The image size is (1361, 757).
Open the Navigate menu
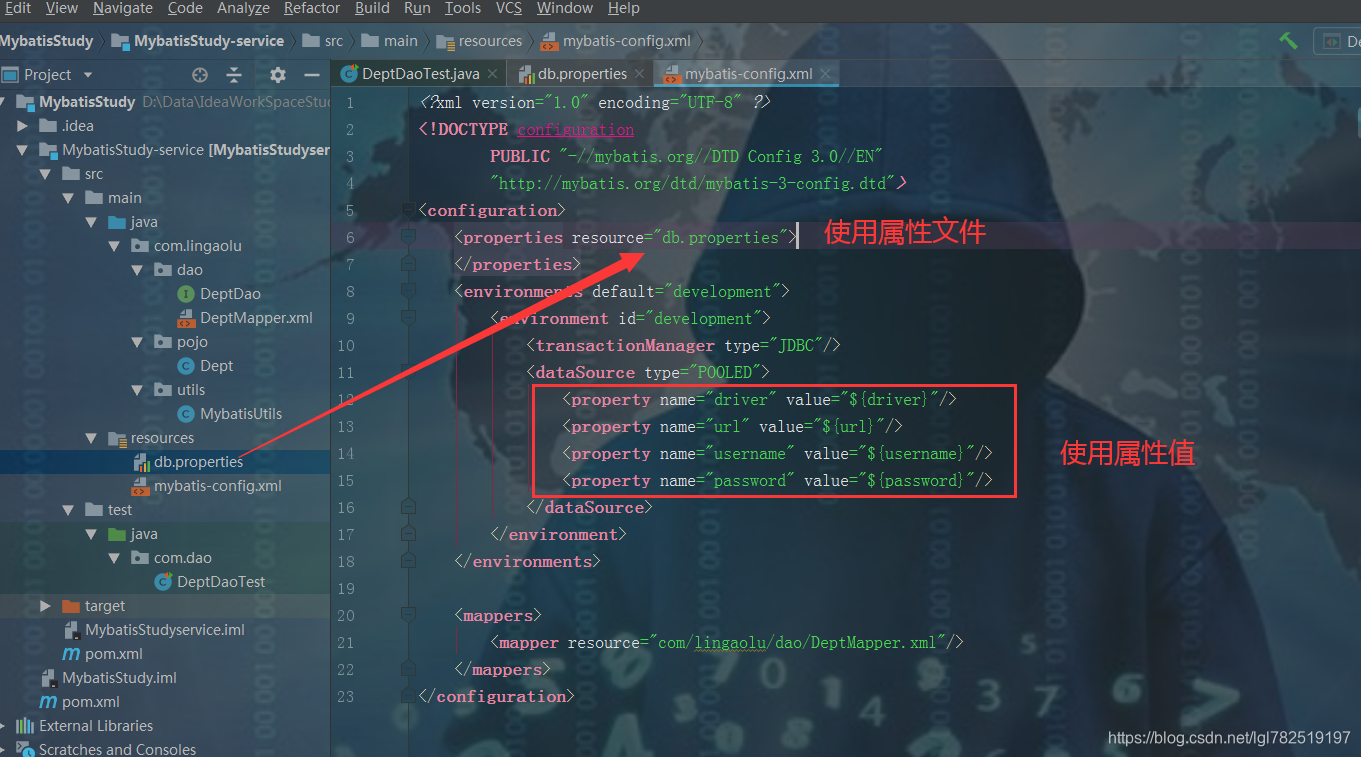click(122, 8)
